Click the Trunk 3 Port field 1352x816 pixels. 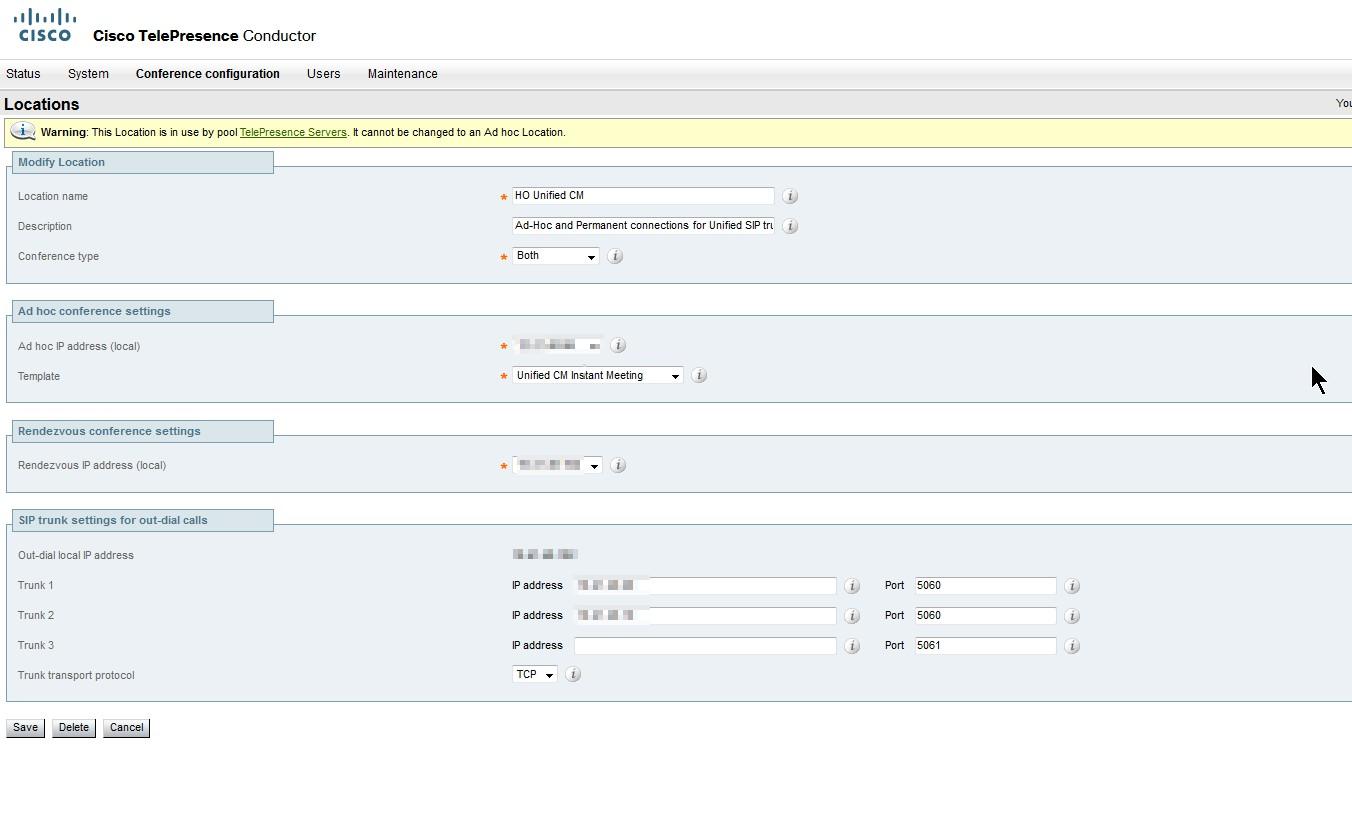(985, 646)
